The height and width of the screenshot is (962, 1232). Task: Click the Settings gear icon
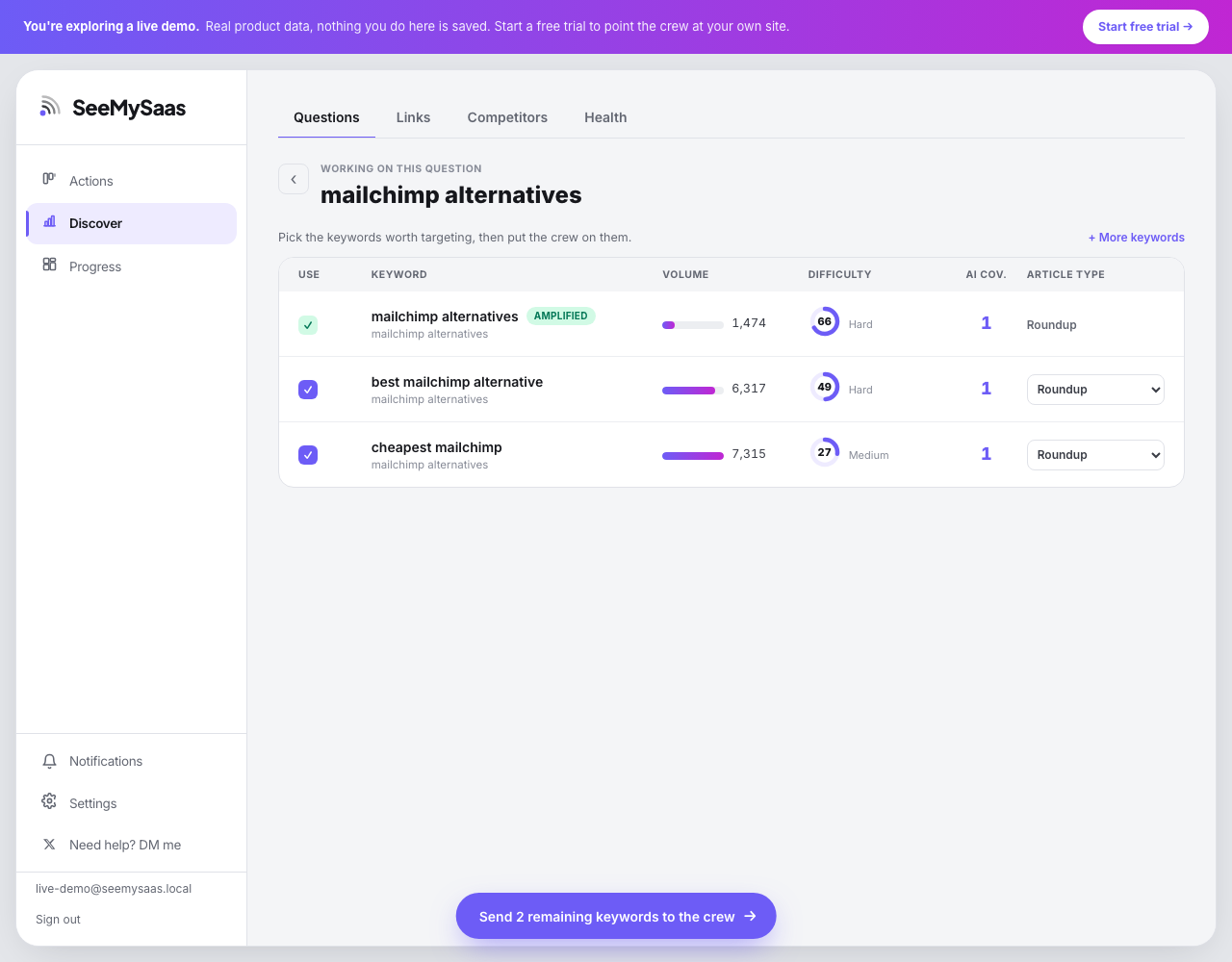49,801
